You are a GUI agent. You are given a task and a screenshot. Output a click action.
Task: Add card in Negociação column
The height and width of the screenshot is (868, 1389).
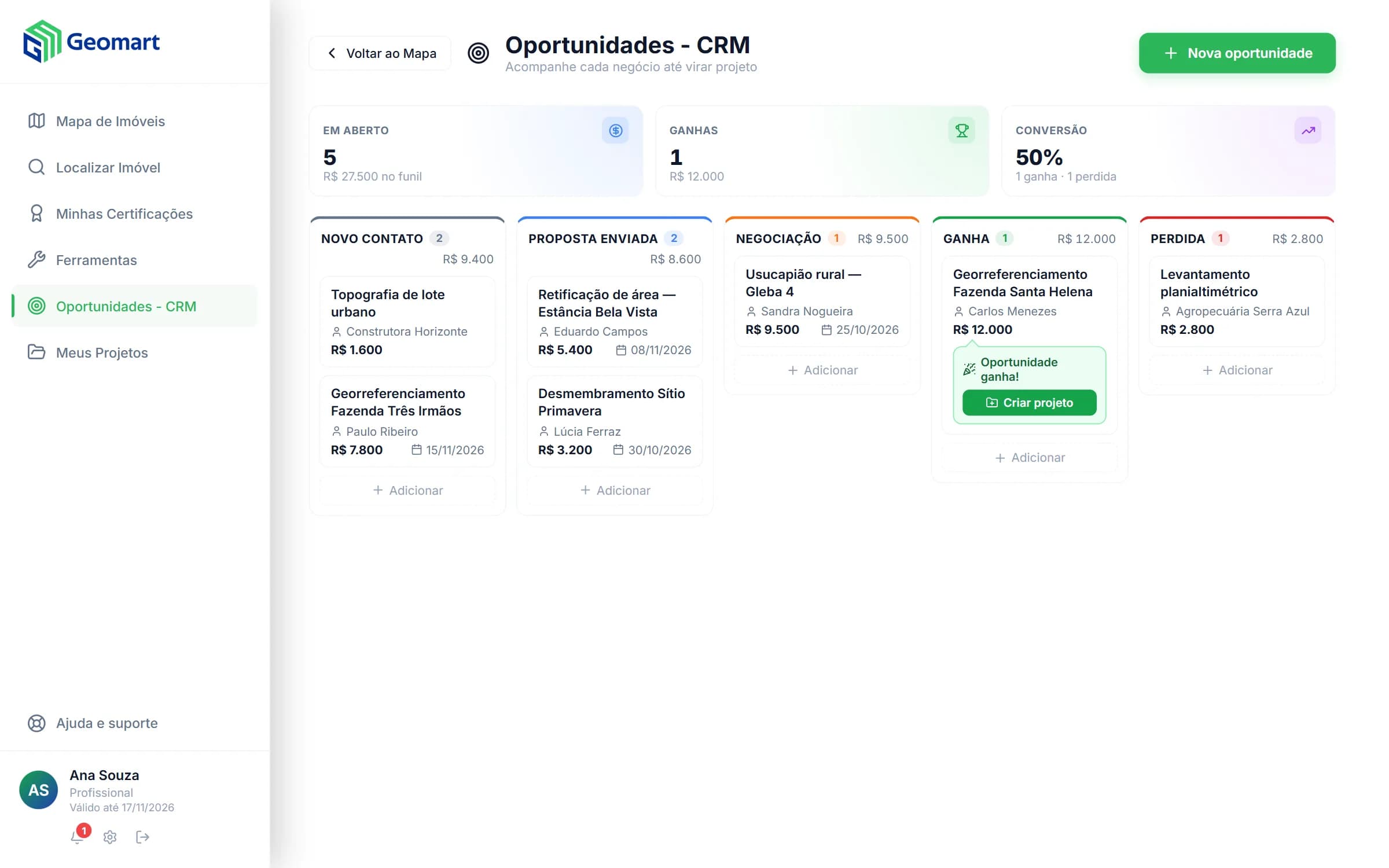[822, 370]
